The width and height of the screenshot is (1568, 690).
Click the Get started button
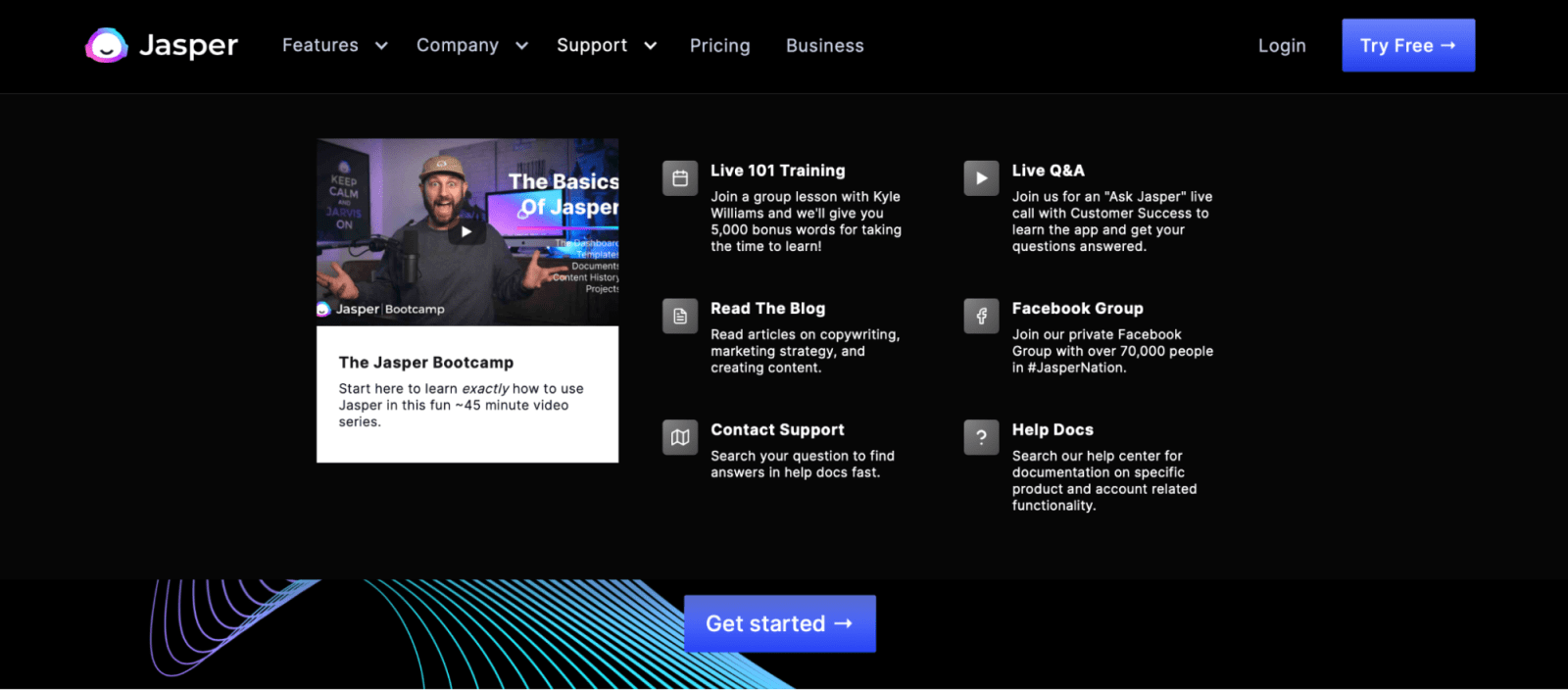(x=779, y=623)
